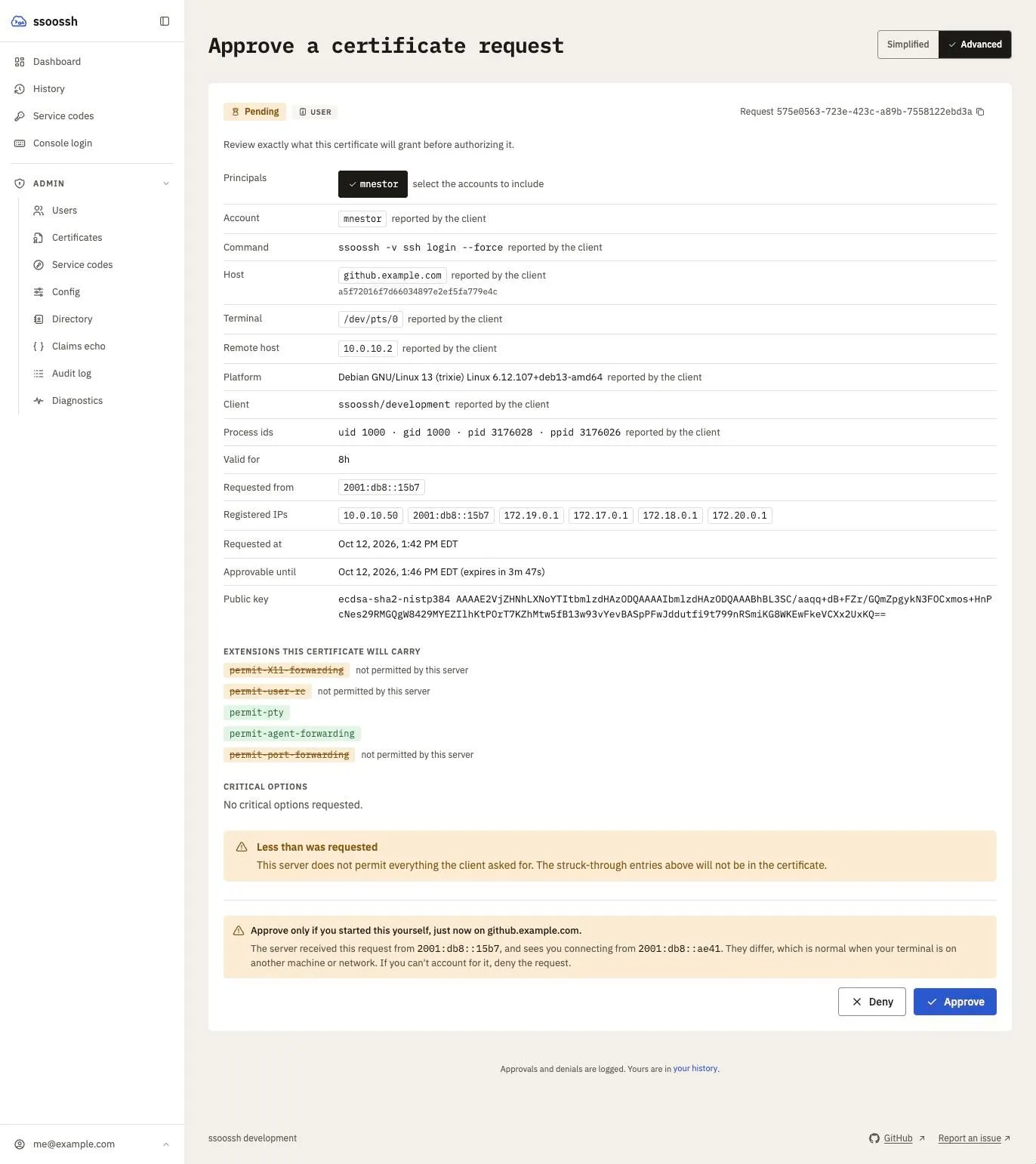Open the 'your history' link
Image resolution: width=1036 pixels, height=1164 pixels.
(695, 1069)
